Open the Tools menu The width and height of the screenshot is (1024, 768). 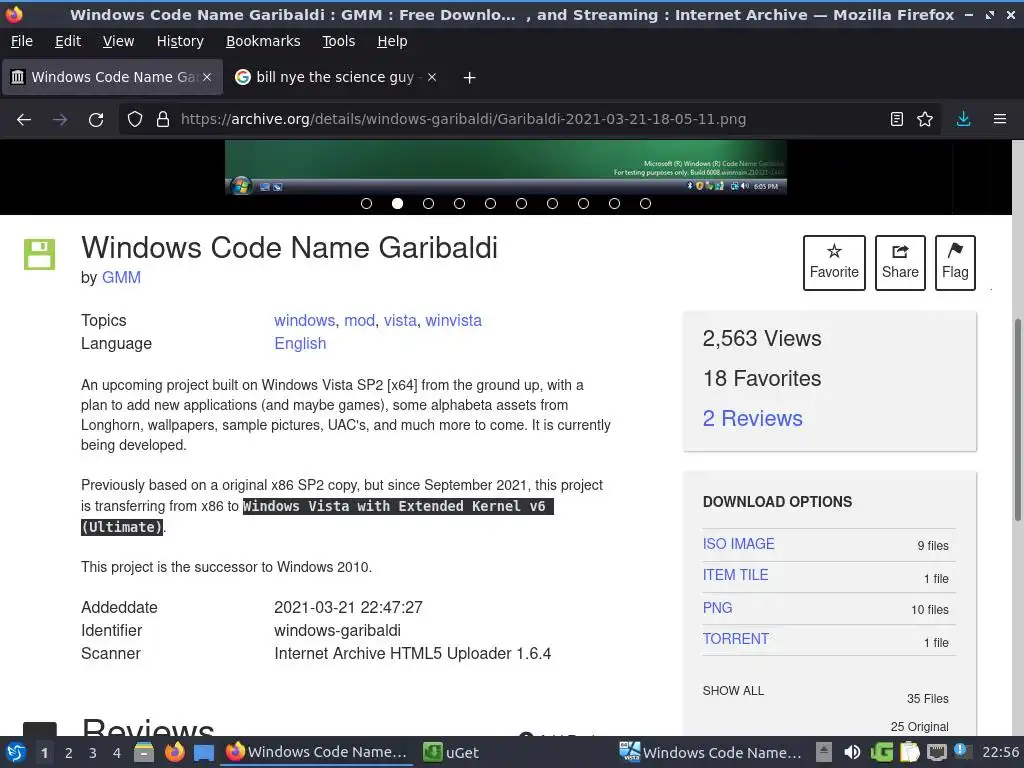tap(338, 41)
